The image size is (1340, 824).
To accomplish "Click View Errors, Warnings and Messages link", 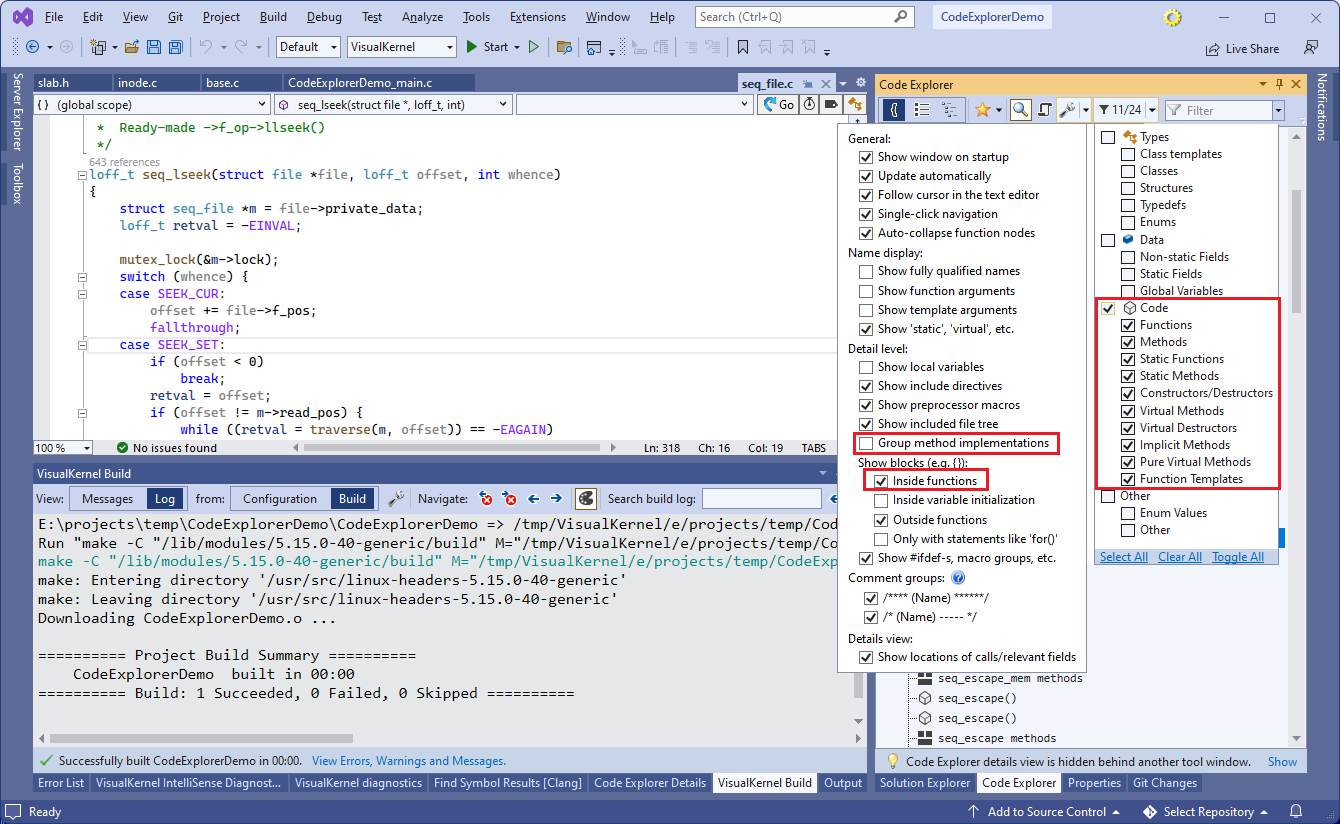I will point(409,761).
